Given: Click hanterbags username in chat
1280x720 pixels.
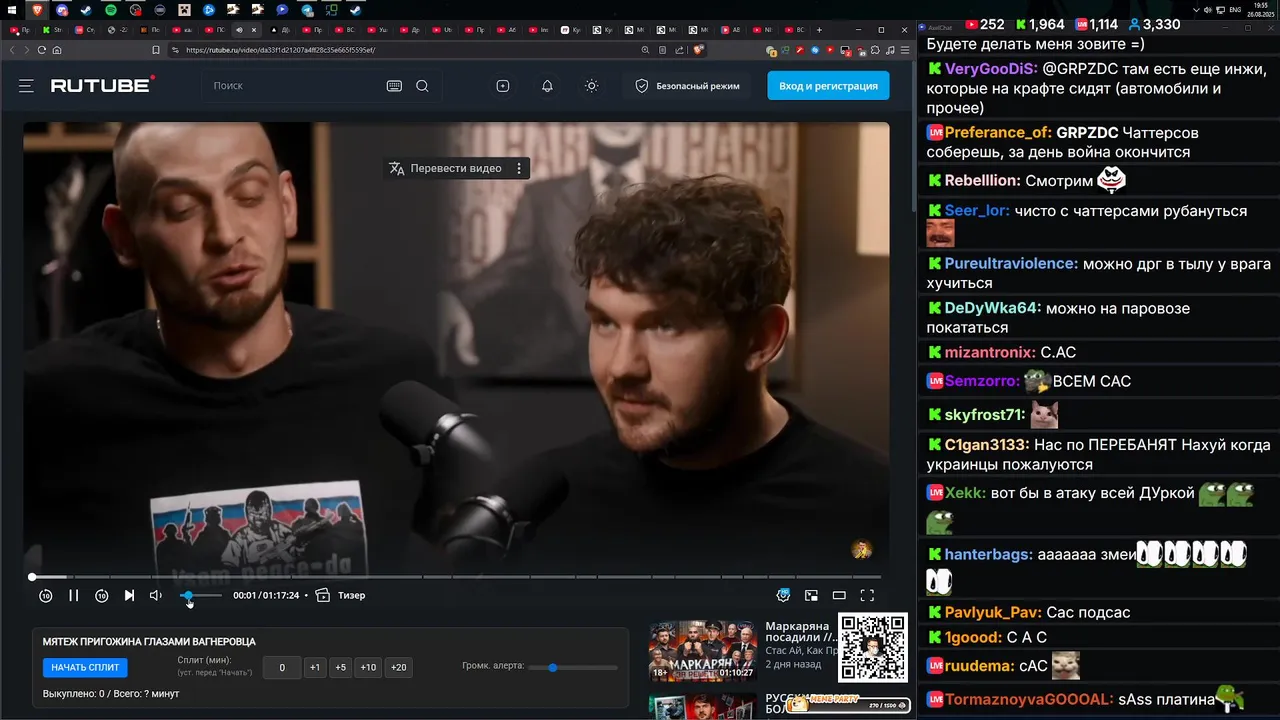Looking at the screenshot, I should click(989, 554).
